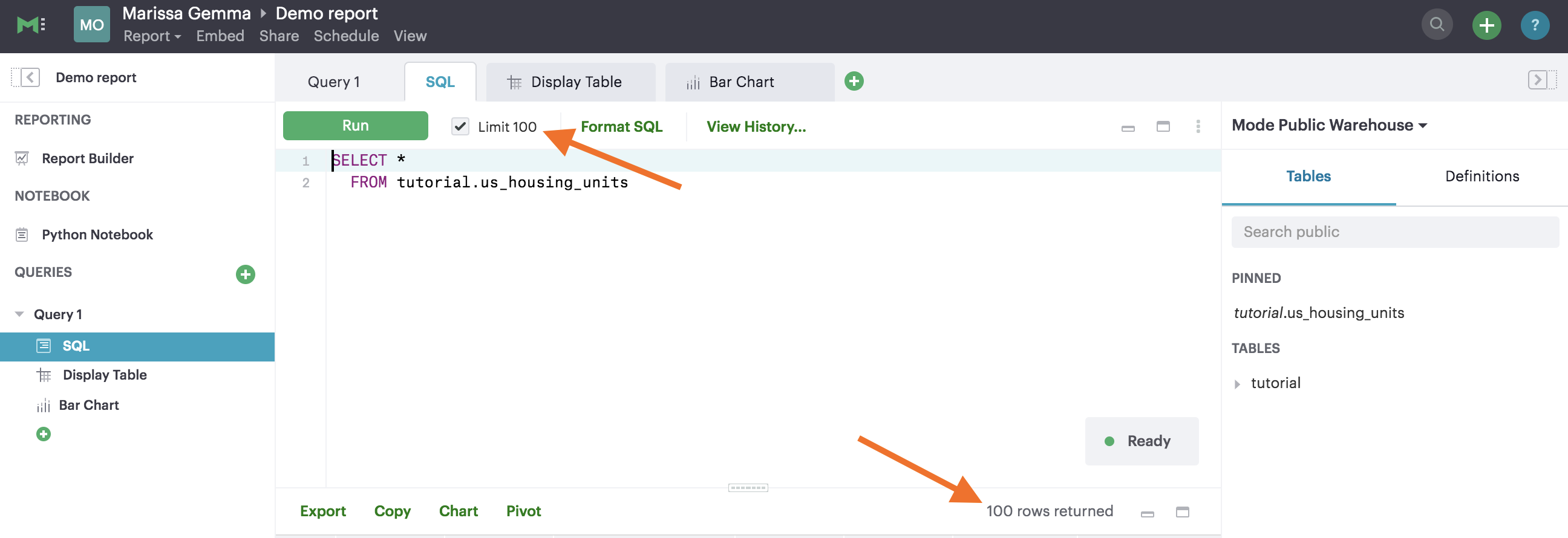The height and width of the screenshot is (538, 1568).
Task: Click the Pivot link
Action: tap(523, 511)
